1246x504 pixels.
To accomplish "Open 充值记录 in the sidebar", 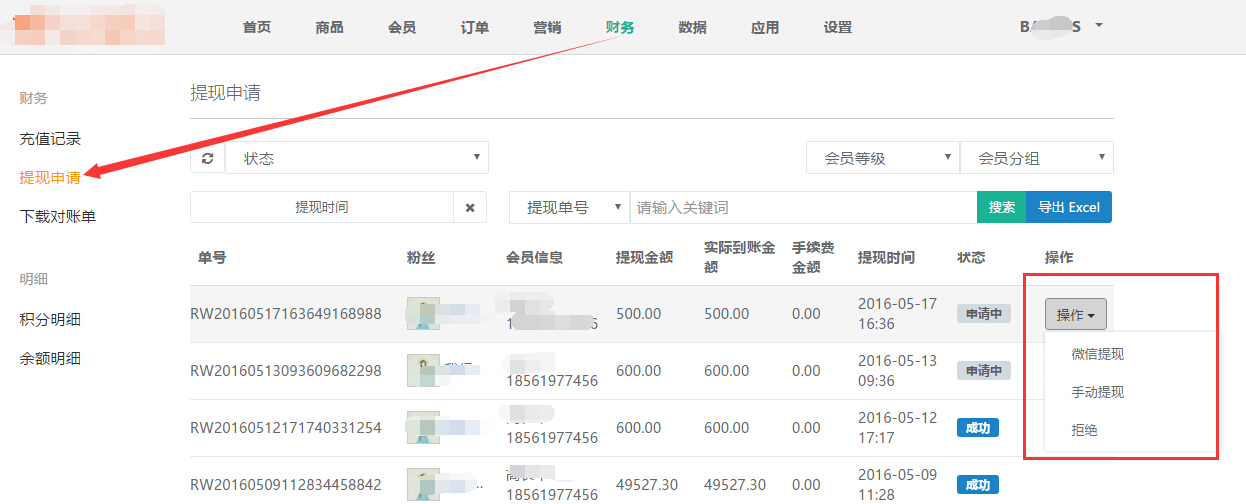I will click(50, 139).
